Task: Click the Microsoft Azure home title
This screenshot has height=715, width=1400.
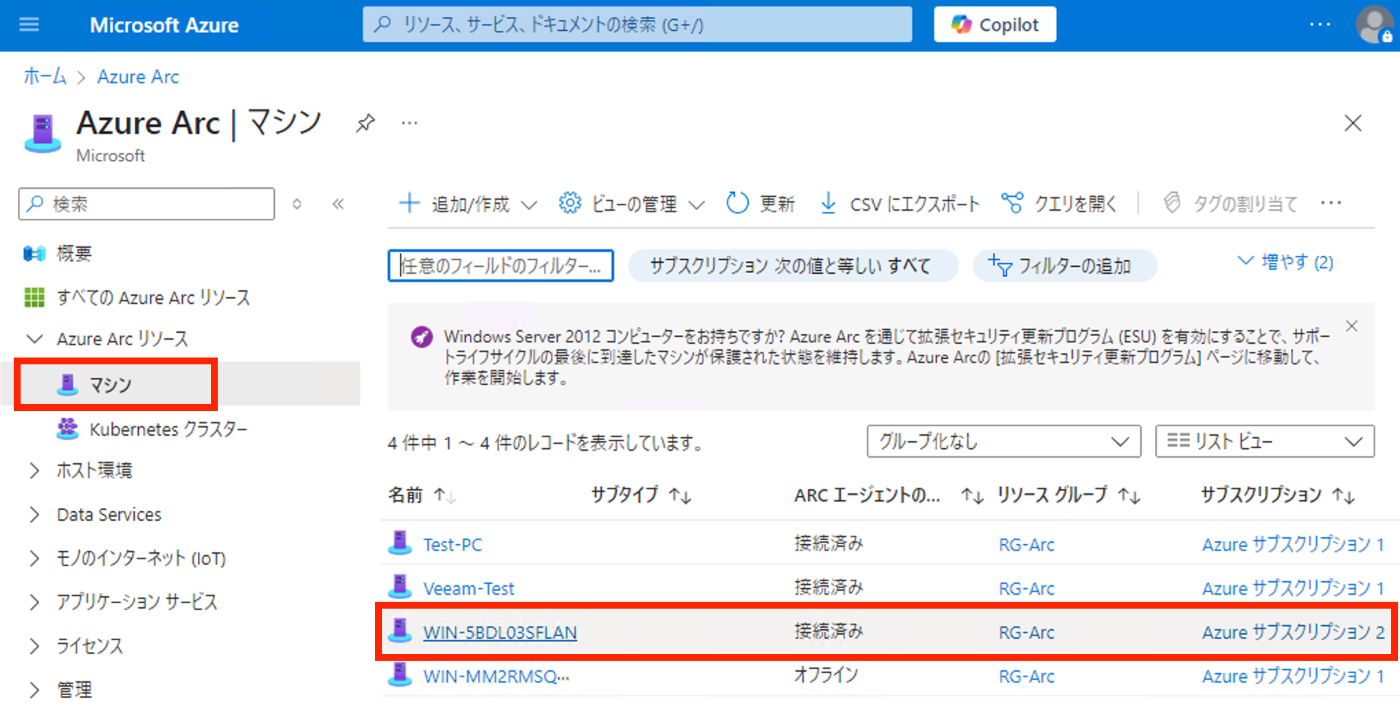Action: (x=164, y=25)
